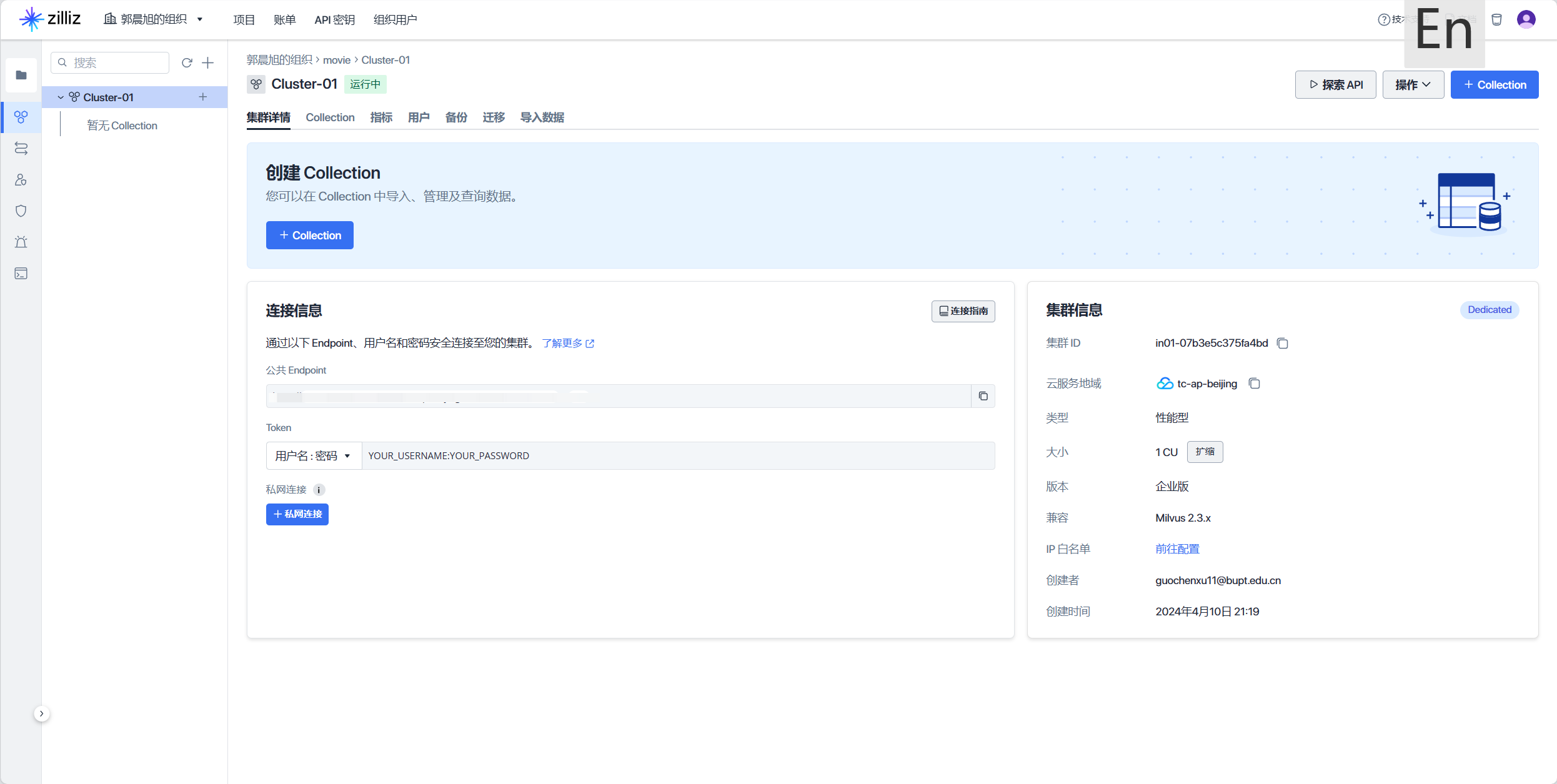Expand the sidebar with arrow button
Screen dimensions: 1557x784
[x=42, y=713]
